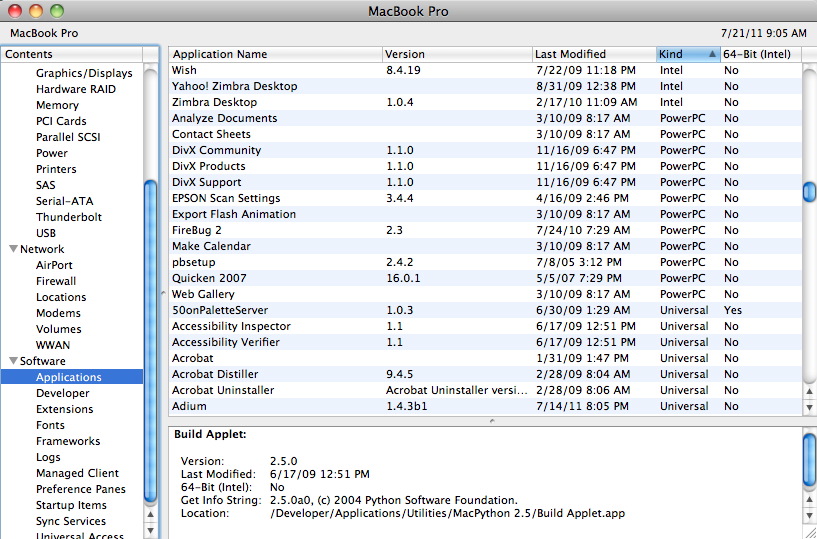Select PCI Cards in the sidebar
The height and width of the screenshot is (539, 817).
pos(61,121)
